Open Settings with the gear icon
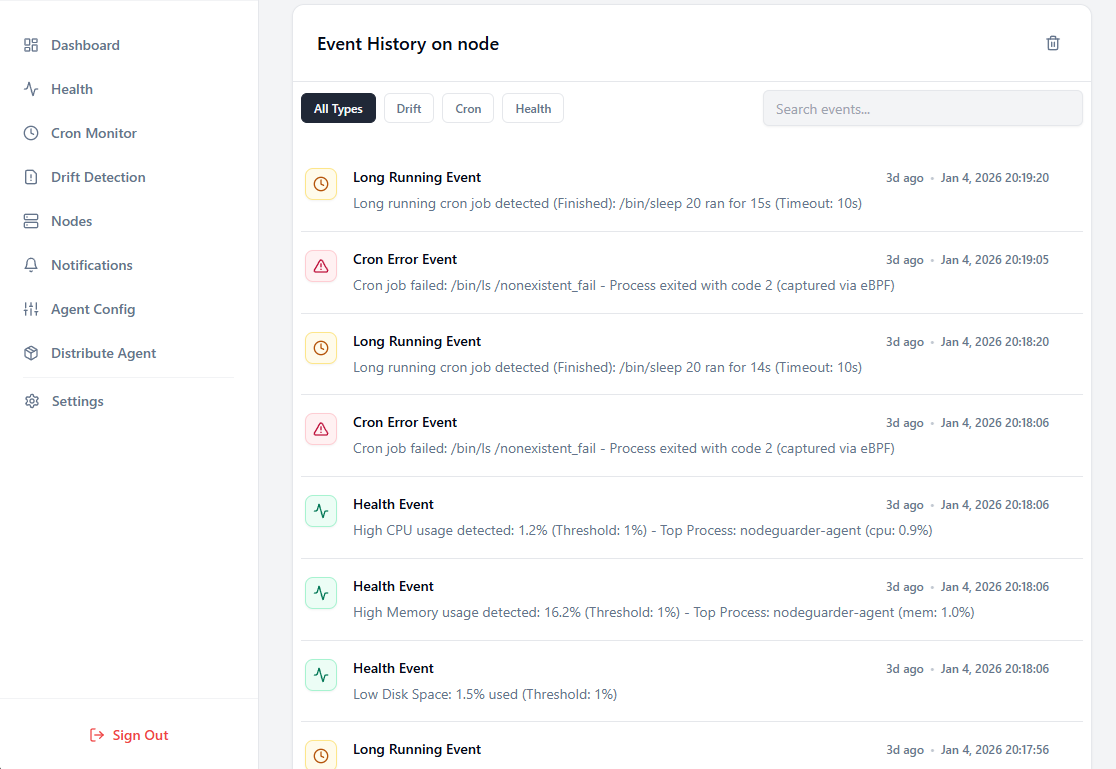 (x=31, y=400)
